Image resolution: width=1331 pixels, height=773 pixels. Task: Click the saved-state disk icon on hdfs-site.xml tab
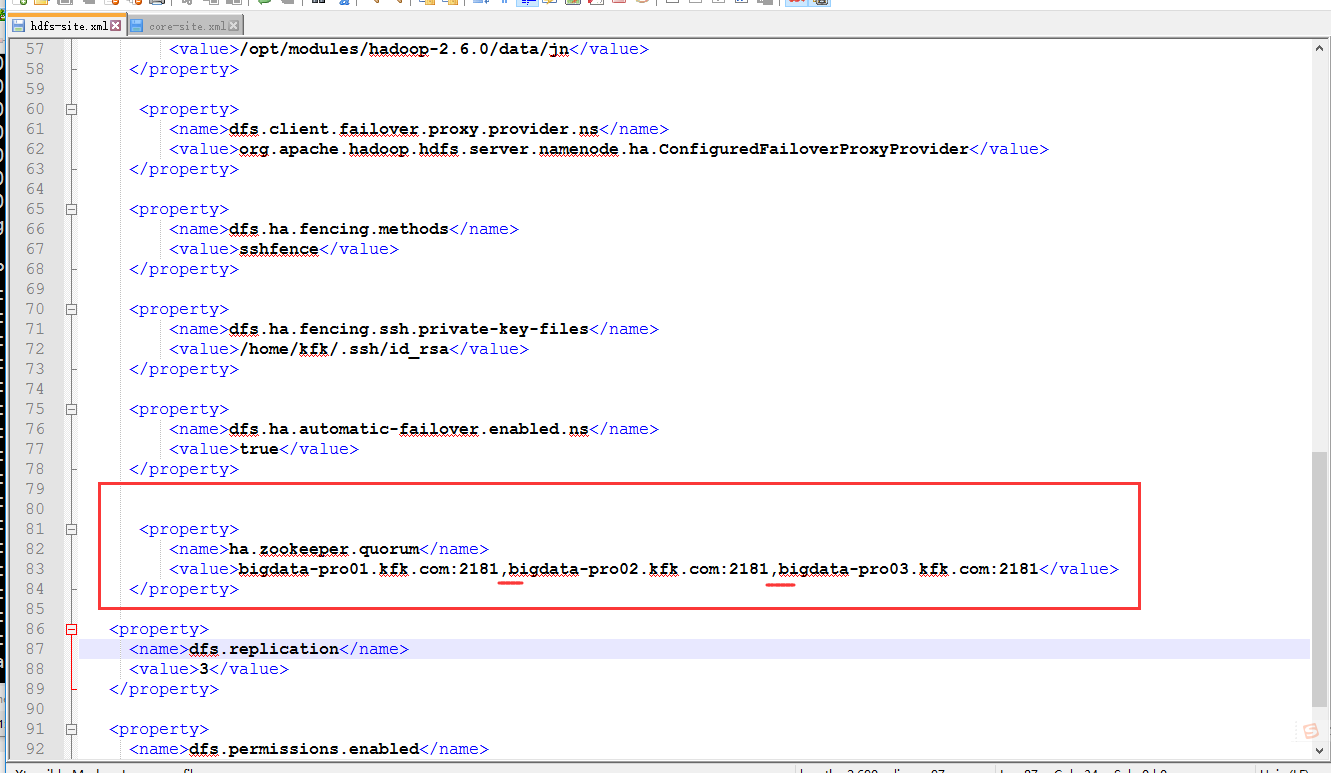tap(19, 26)
